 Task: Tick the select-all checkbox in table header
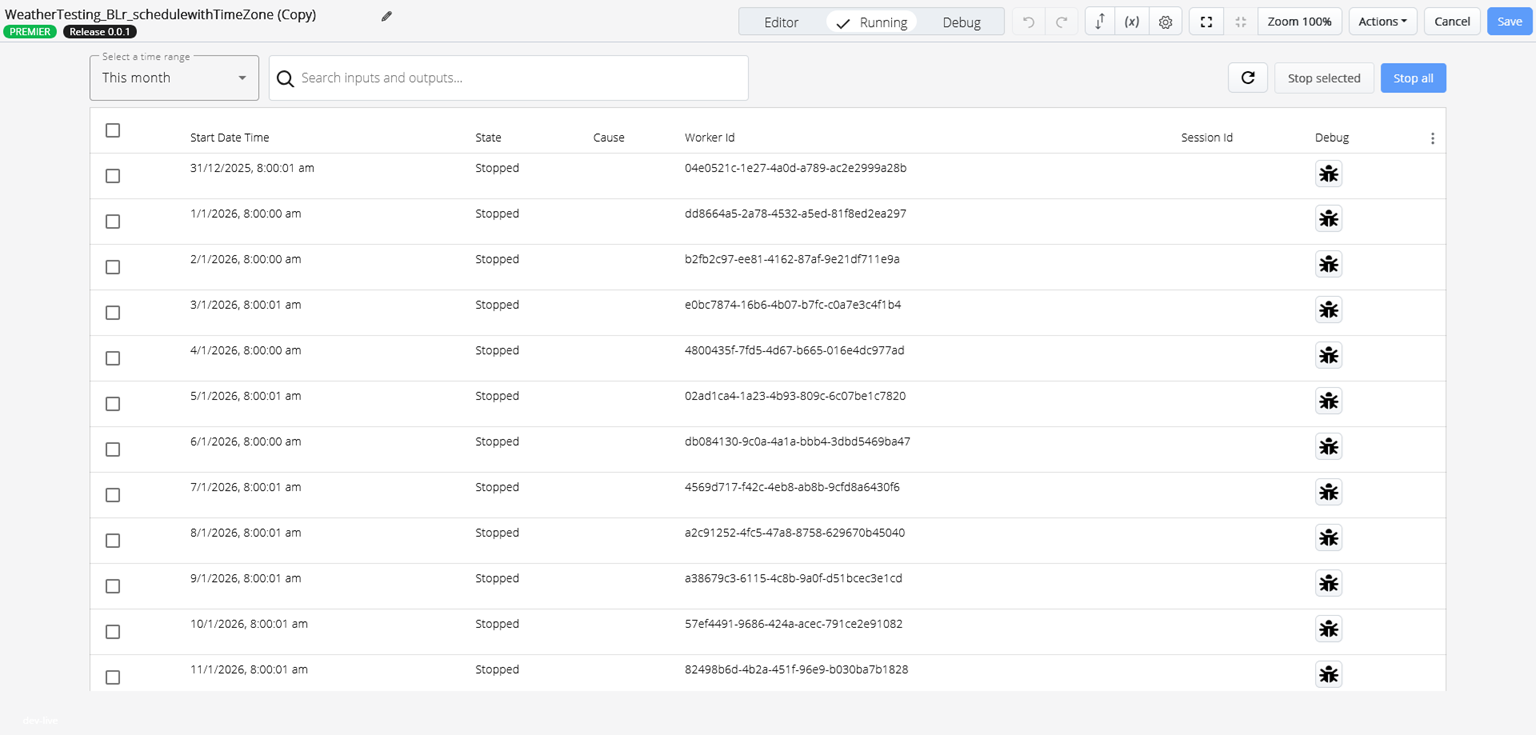pos(113,131)
